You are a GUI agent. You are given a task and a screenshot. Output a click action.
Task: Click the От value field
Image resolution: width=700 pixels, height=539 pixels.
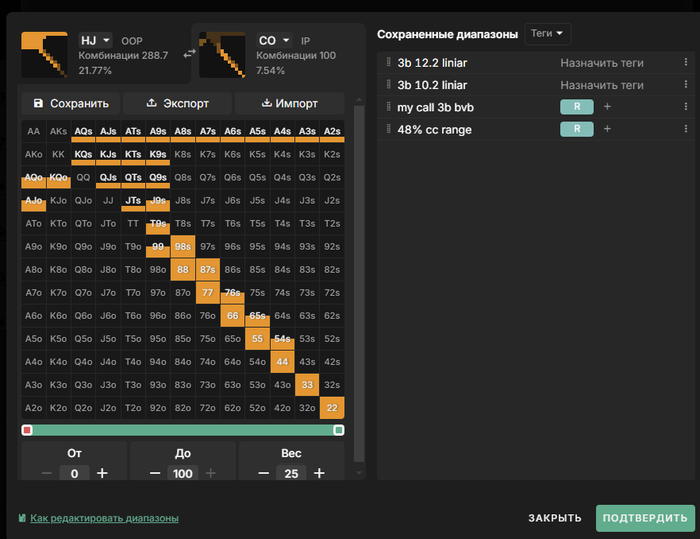(74, 473)
